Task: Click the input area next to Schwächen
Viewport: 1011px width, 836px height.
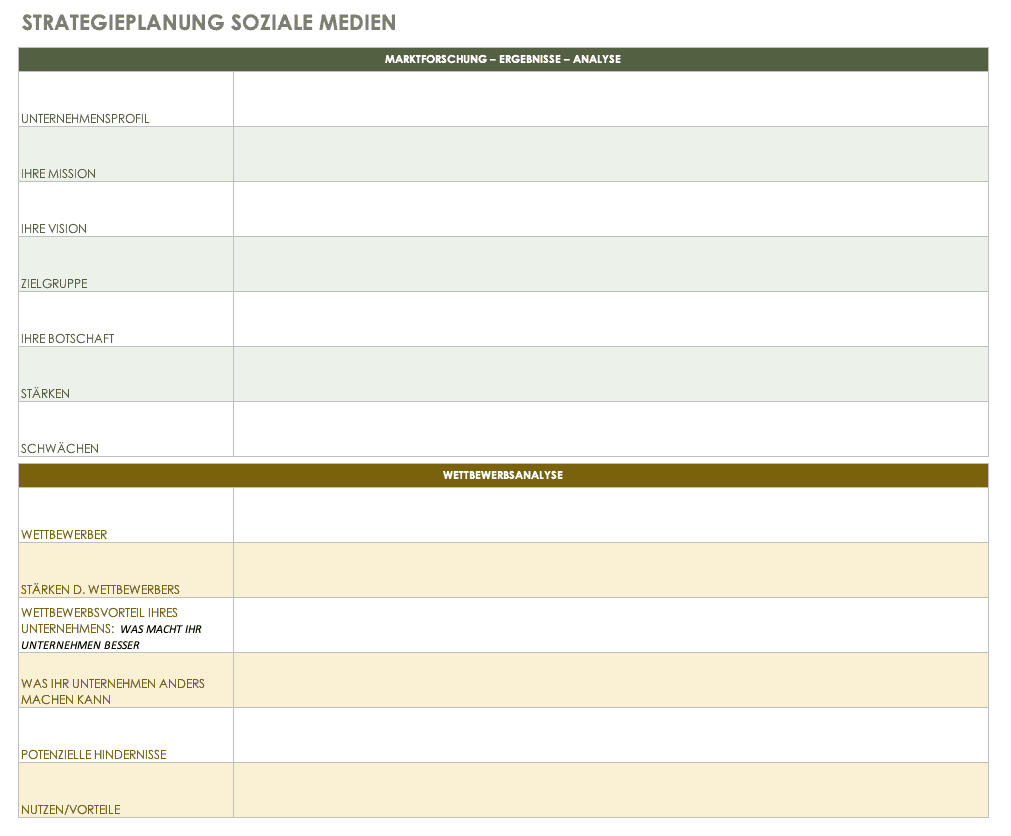Action: tap(610, 429)
